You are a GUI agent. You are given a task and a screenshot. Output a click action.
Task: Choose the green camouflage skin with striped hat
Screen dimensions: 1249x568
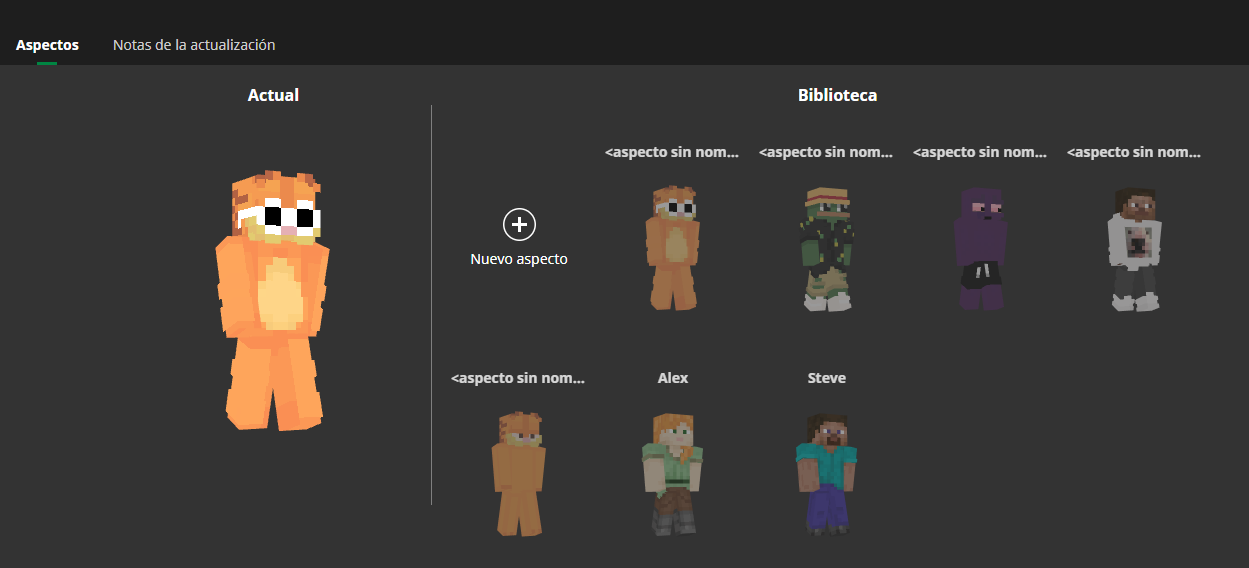pyautogui.click(x=826, y=248)
